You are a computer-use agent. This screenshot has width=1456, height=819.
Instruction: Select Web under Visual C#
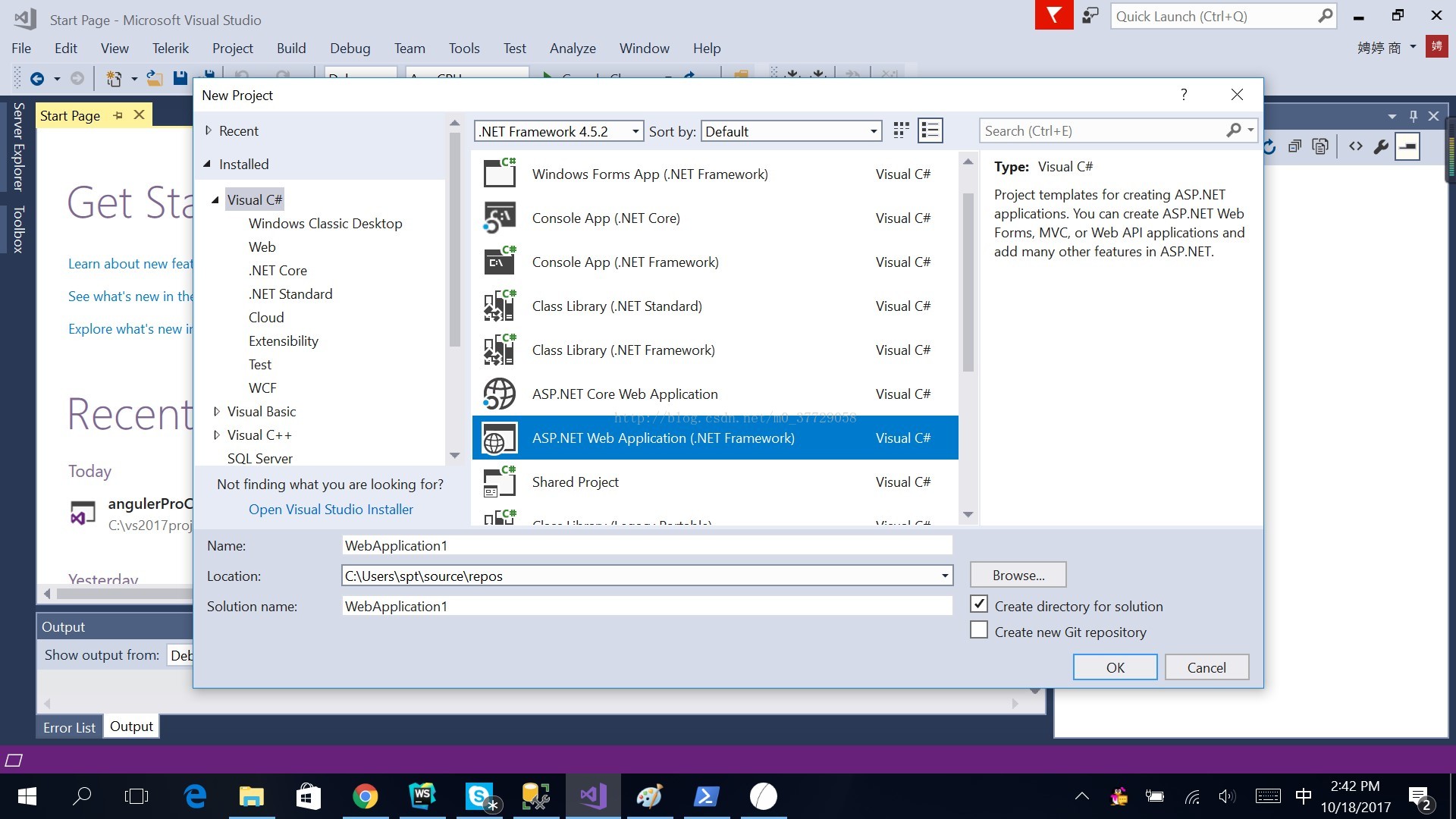click(x=262, y=246)
